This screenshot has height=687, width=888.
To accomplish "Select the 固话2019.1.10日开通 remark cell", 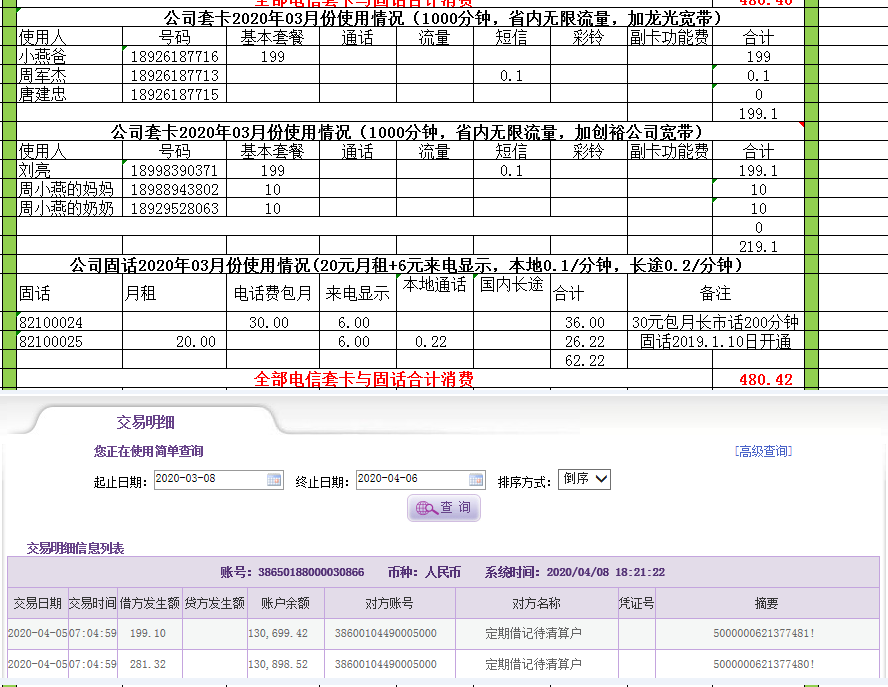I will 715,342.
